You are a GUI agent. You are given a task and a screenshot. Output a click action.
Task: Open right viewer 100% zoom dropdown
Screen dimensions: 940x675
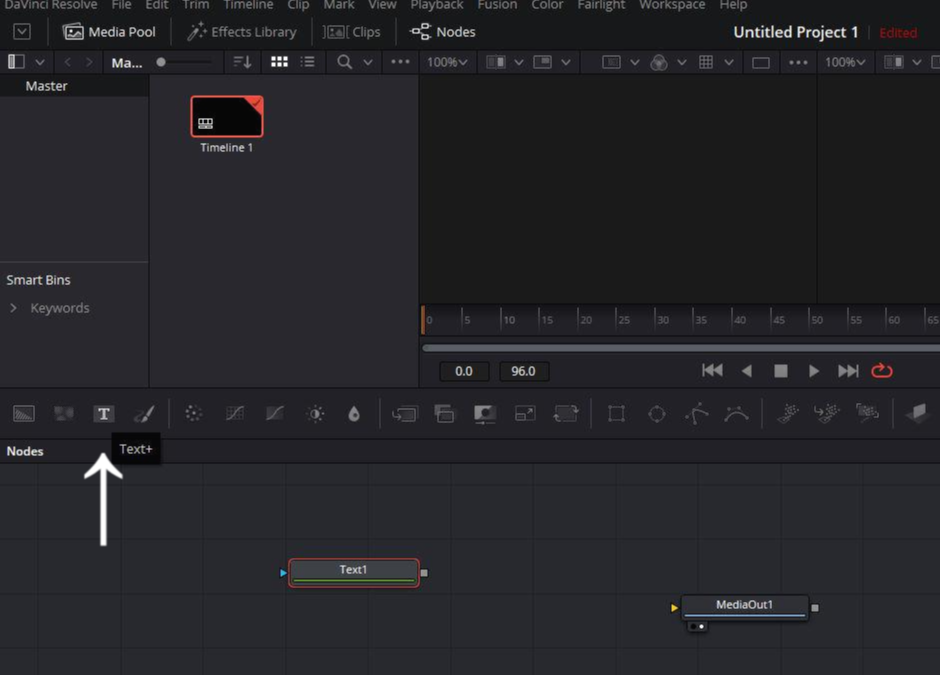tap(845, 62)
